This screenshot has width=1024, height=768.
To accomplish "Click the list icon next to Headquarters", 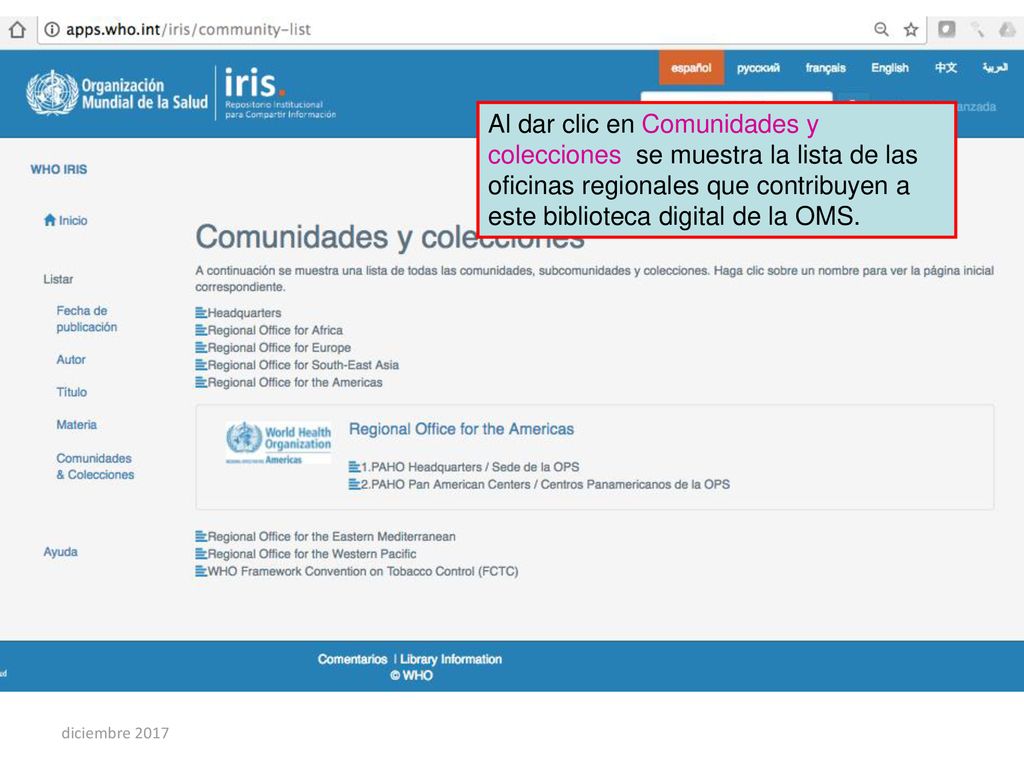I will click(x=200, y=313).
